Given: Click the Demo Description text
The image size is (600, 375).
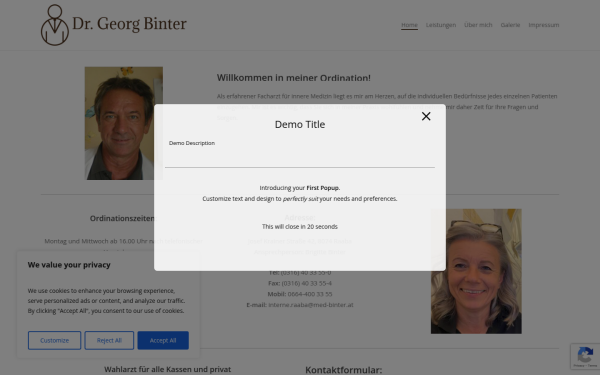Looking at the screenshot, I should [192, 143].
